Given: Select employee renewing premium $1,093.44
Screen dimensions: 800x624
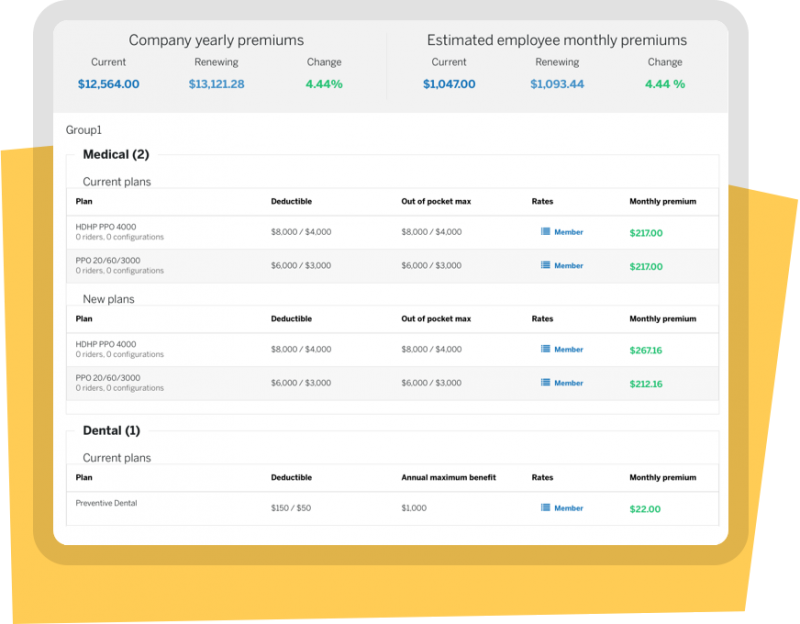Looking at the screenshot, I should pos(557,84).
